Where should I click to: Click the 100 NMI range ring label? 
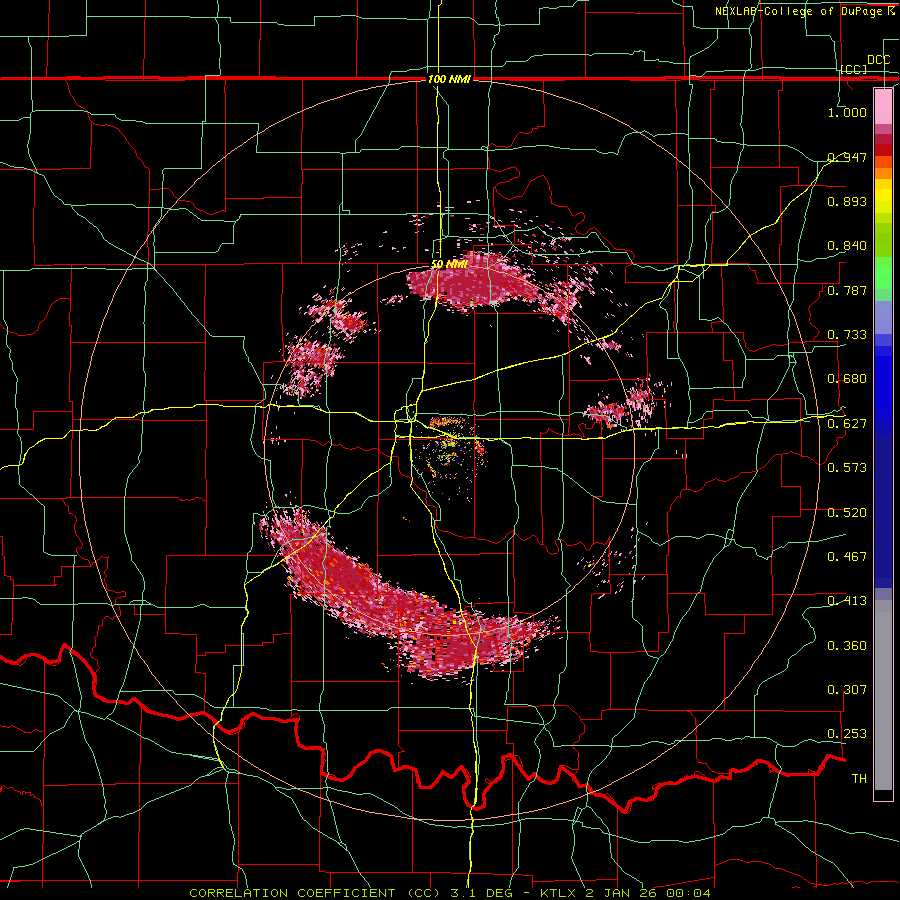449,79
